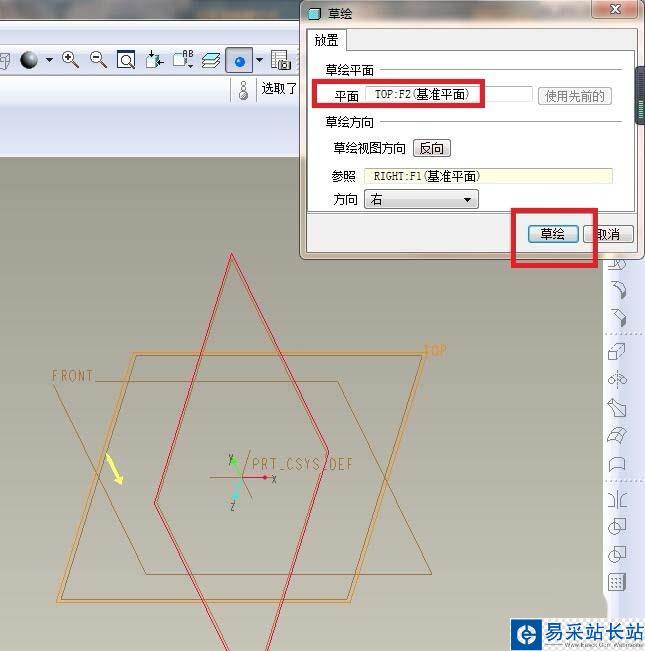Toggle the highlighted blue dot view button
The height and width of the screenshot is (651, 645).
239,61
